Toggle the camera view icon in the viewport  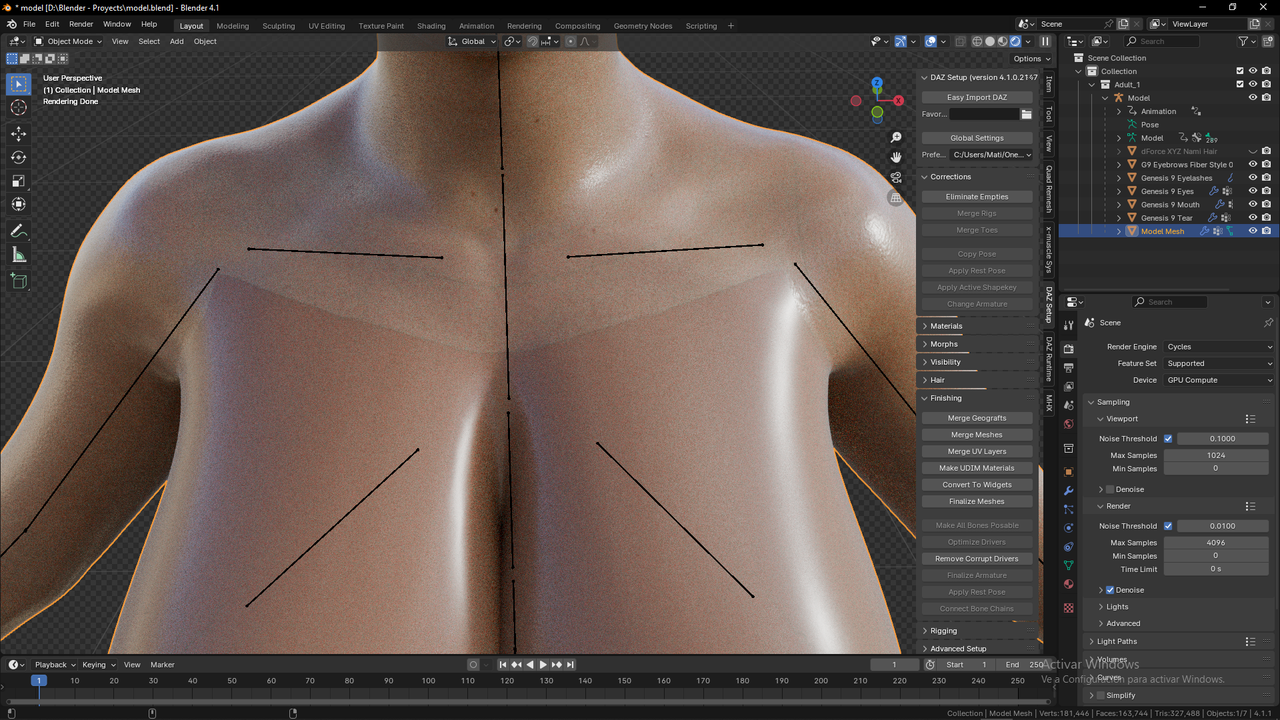(x=896, y=178)
